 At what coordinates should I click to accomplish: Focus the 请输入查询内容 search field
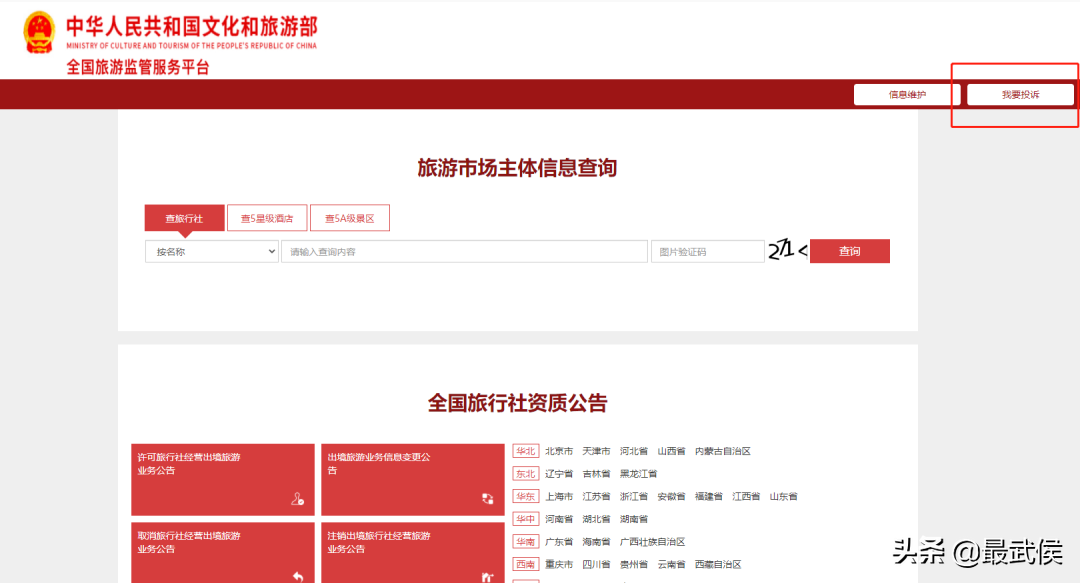click(x=464, y=252)
